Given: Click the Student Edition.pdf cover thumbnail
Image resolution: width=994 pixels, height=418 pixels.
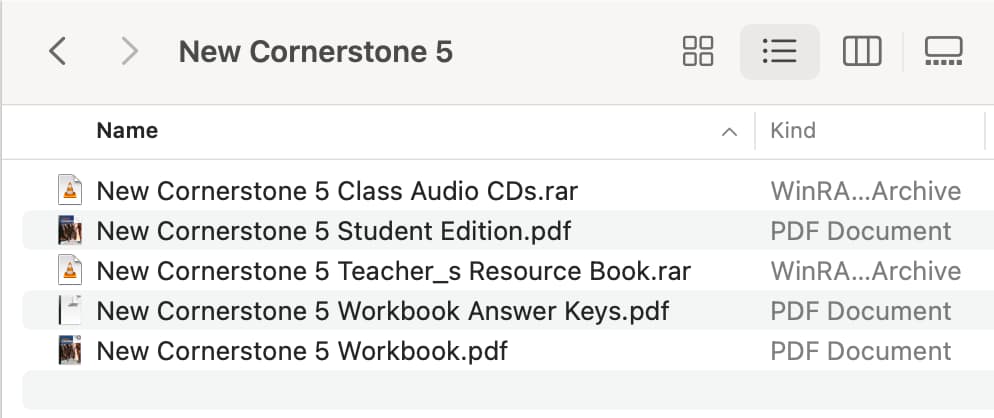Looking at the screenshot, I should (x=70, y=230).
